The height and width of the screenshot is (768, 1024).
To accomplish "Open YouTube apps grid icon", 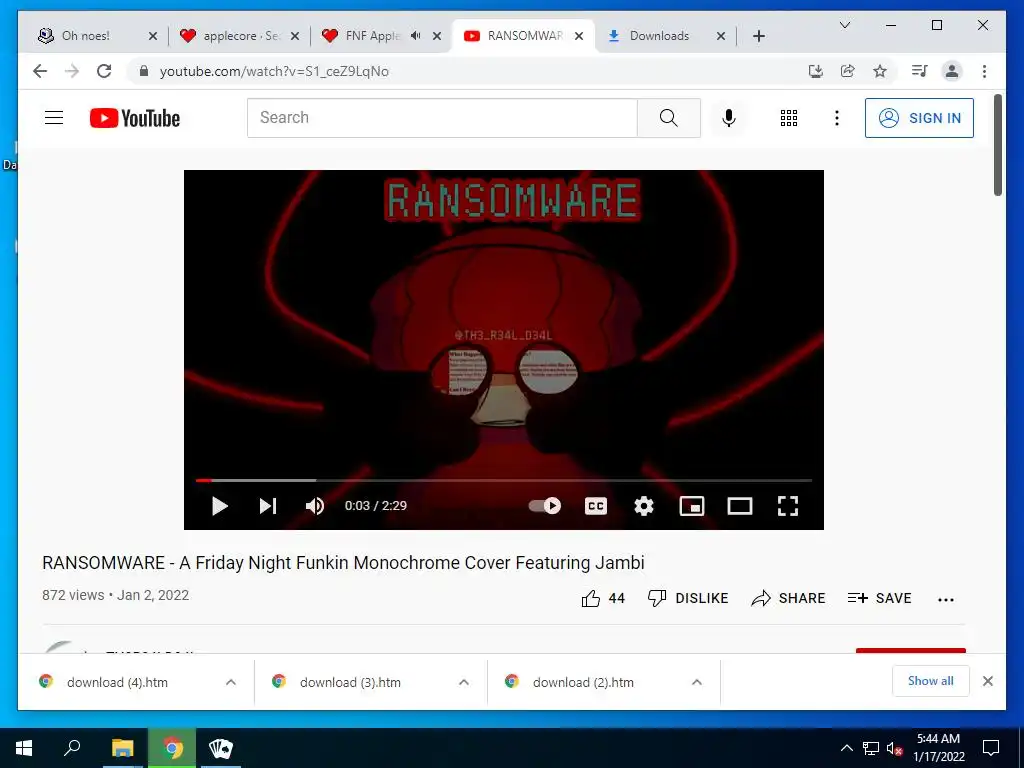I will [788, 118].
